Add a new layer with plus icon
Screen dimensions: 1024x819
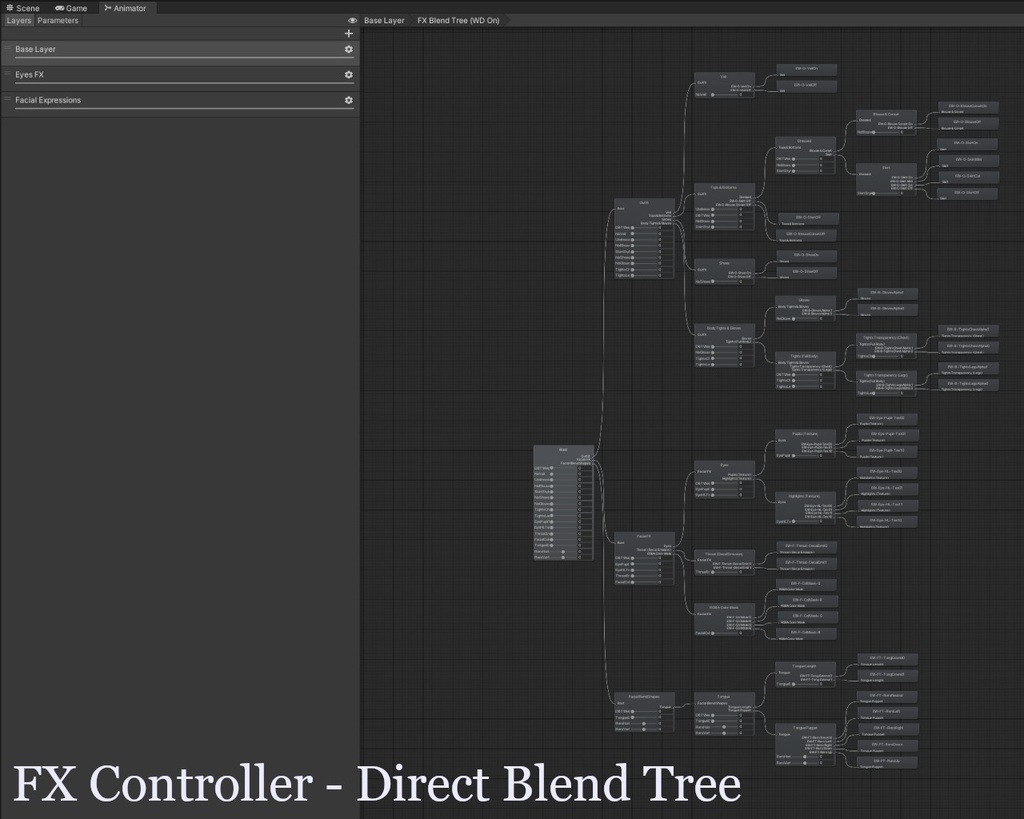(x=349, y=33)
